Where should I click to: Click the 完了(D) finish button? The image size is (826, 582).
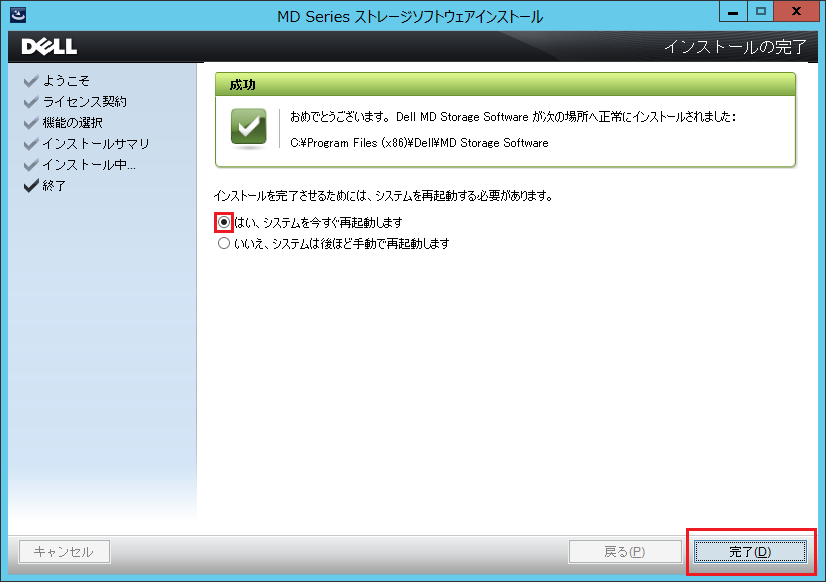pos(751,551)
